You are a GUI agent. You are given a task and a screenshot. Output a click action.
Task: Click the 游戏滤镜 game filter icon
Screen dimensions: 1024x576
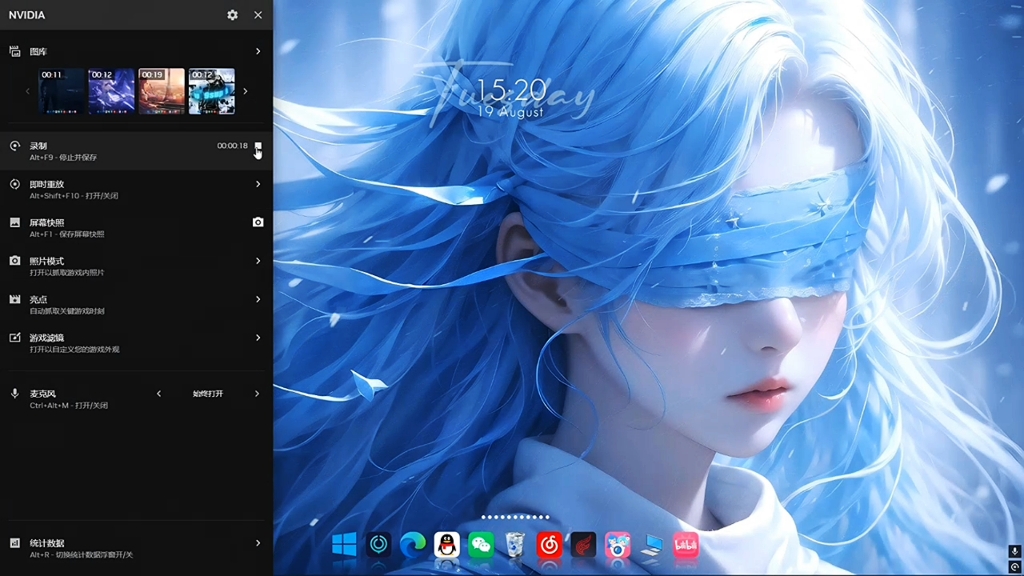pos(14,338)
